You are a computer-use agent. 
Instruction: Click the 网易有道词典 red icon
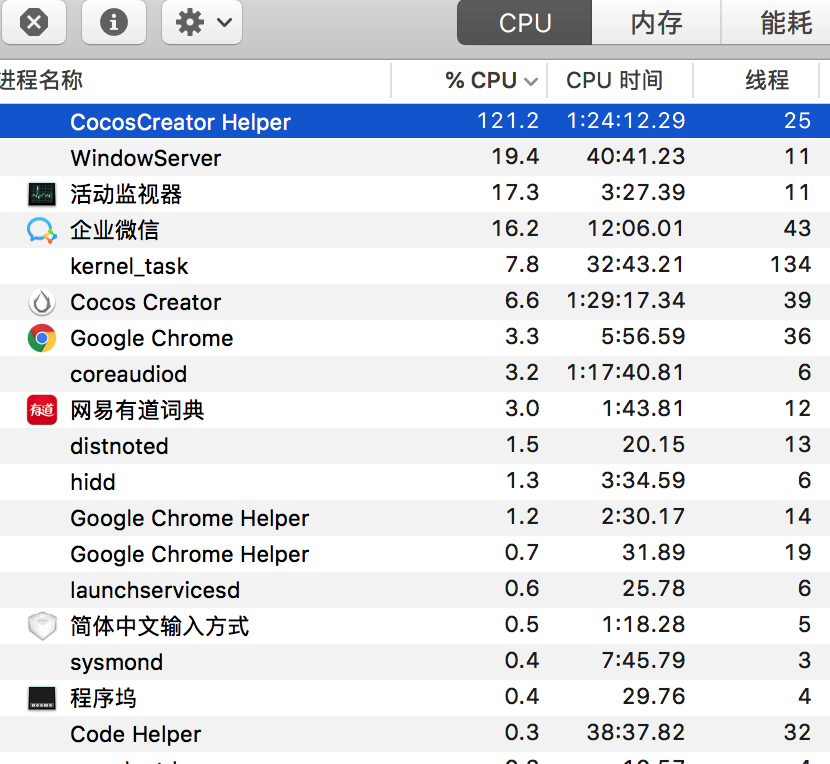pyautogui.click(x=41, y=410)
